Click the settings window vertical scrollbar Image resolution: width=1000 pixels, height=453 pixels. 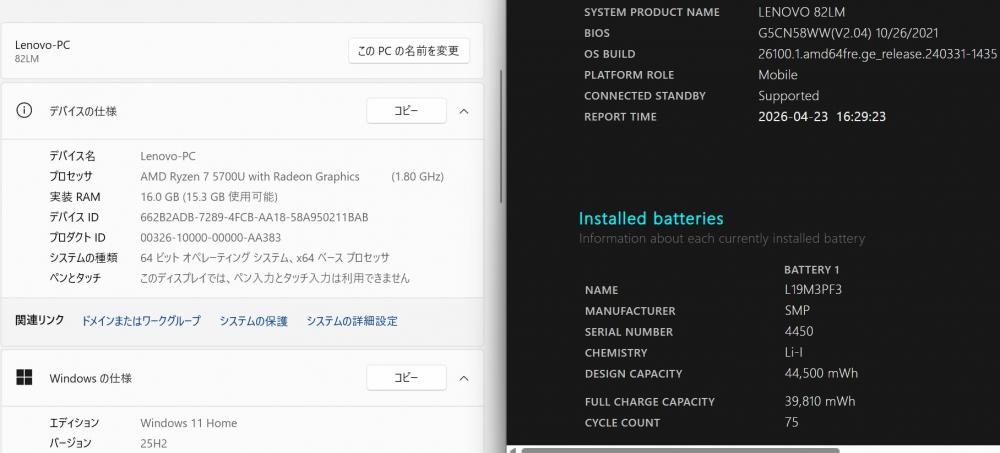point(501,137)
